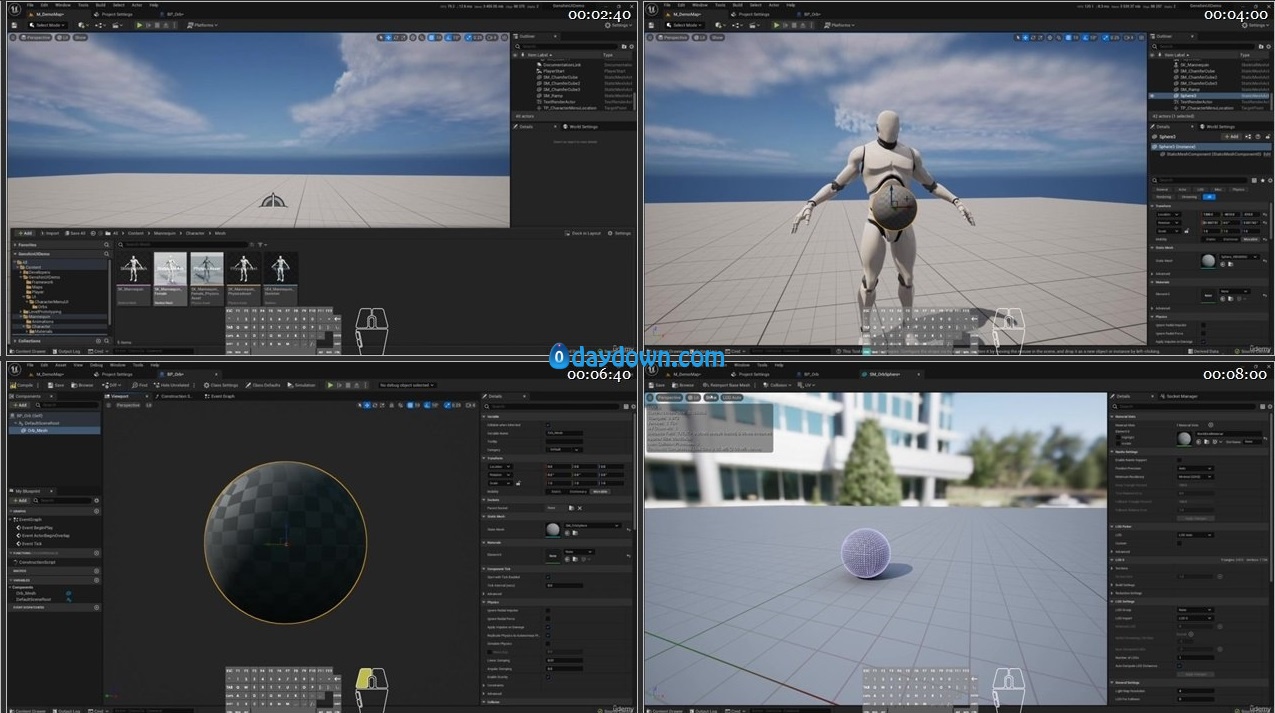Toggle the scale lock icon in the 00:06:40 transform
1275x713 pixels.
[x=518, y=483]
